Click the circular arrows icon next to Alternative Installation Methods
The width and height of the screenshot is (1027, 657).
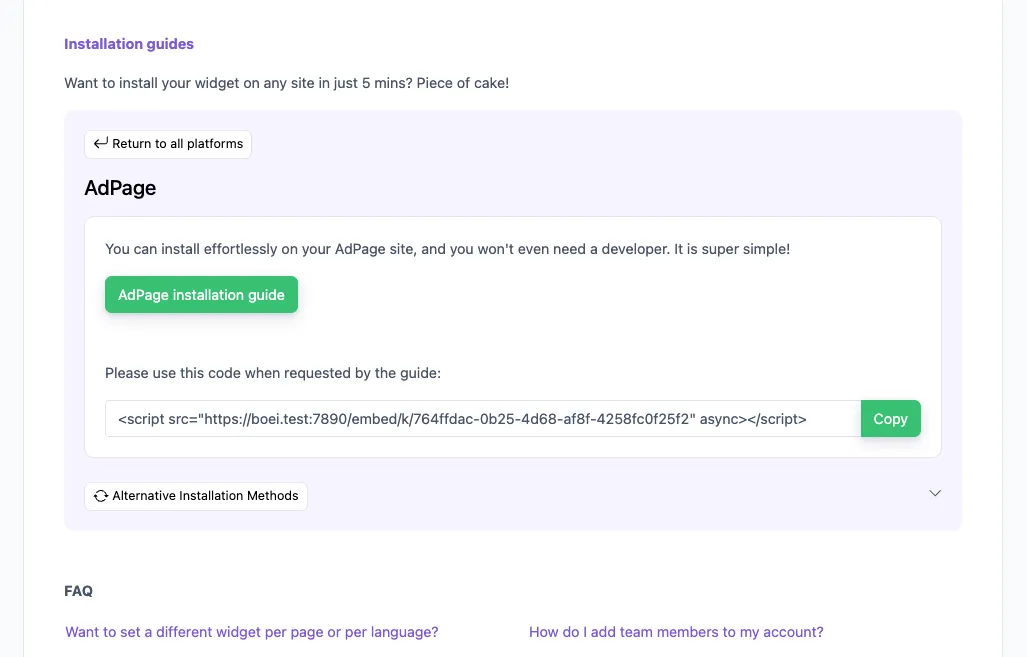tap(101, 495)
